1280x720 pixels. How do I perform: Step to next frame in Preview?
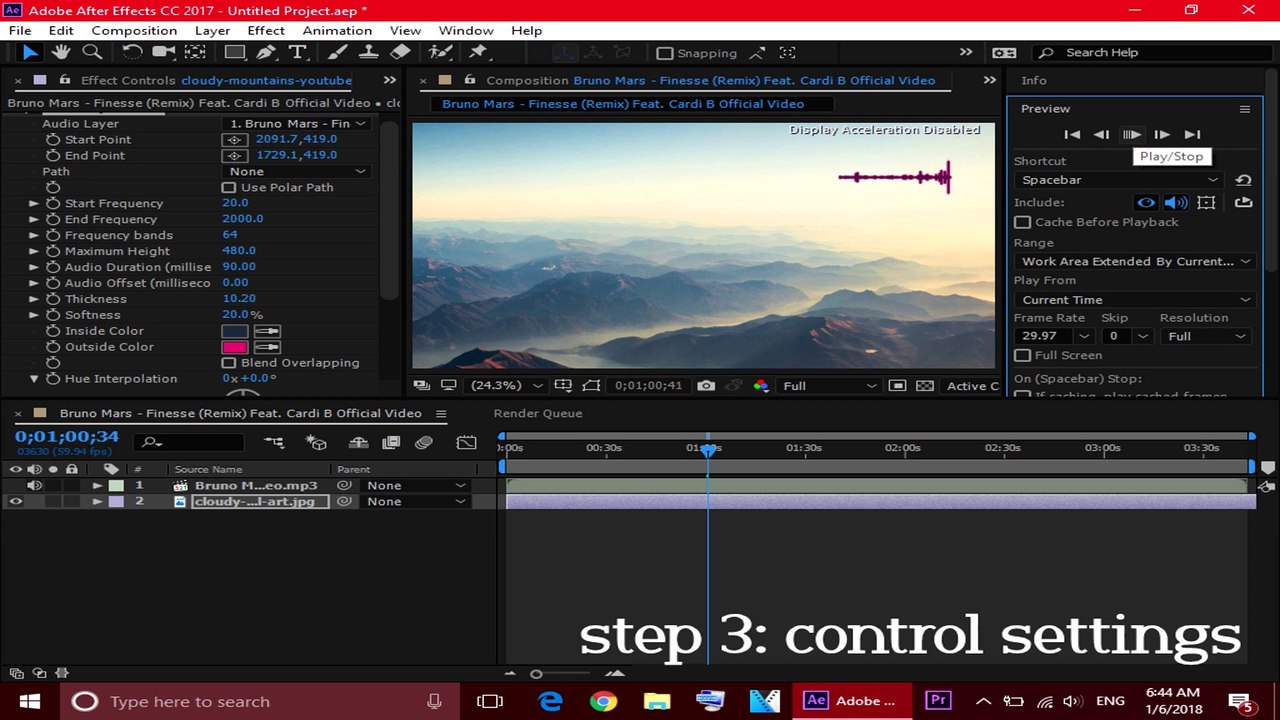1162,134
